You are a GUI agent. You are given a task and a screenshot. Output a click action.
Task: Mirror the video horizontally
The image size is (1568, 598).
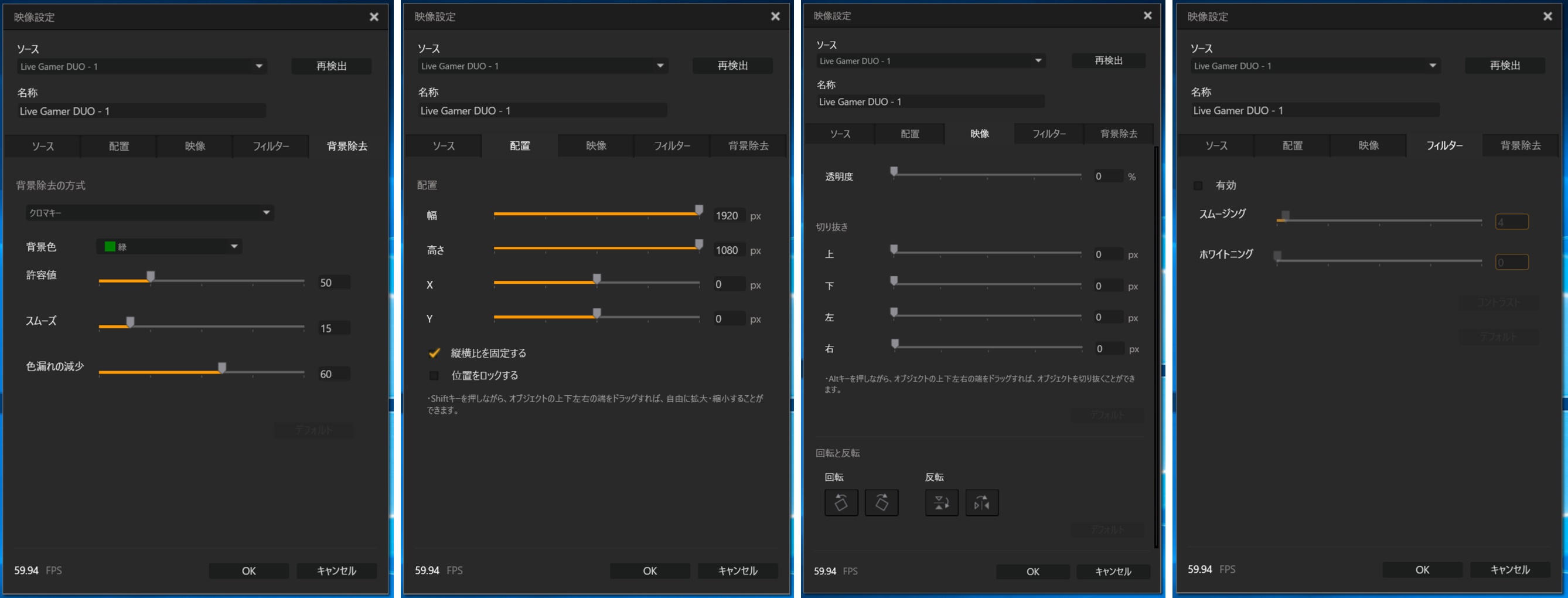pos(982,502)
